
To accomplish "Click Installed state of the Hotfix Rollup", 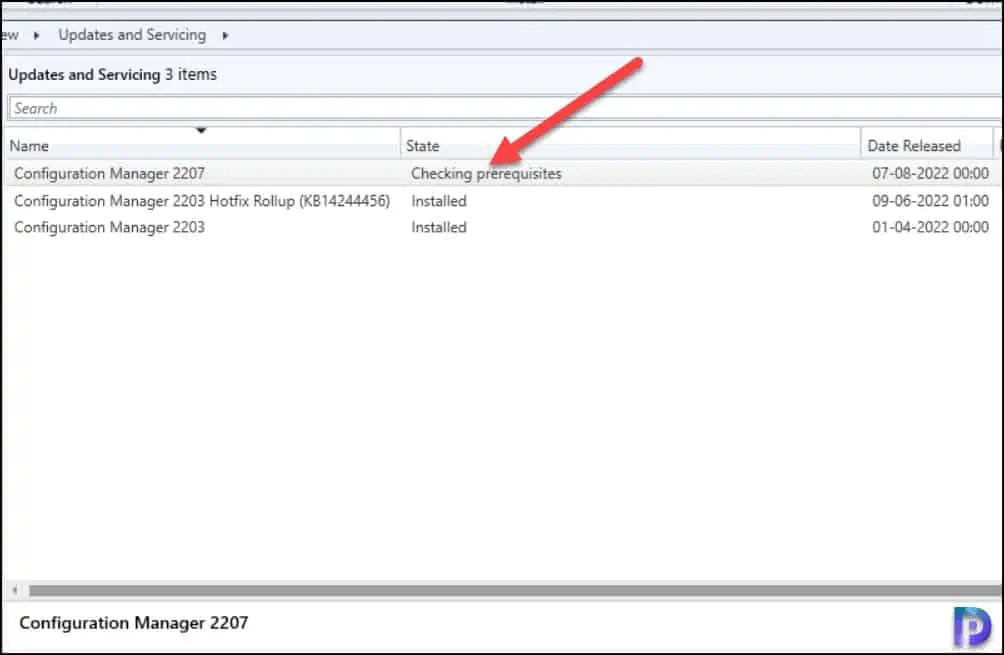I will coord(439,201).
